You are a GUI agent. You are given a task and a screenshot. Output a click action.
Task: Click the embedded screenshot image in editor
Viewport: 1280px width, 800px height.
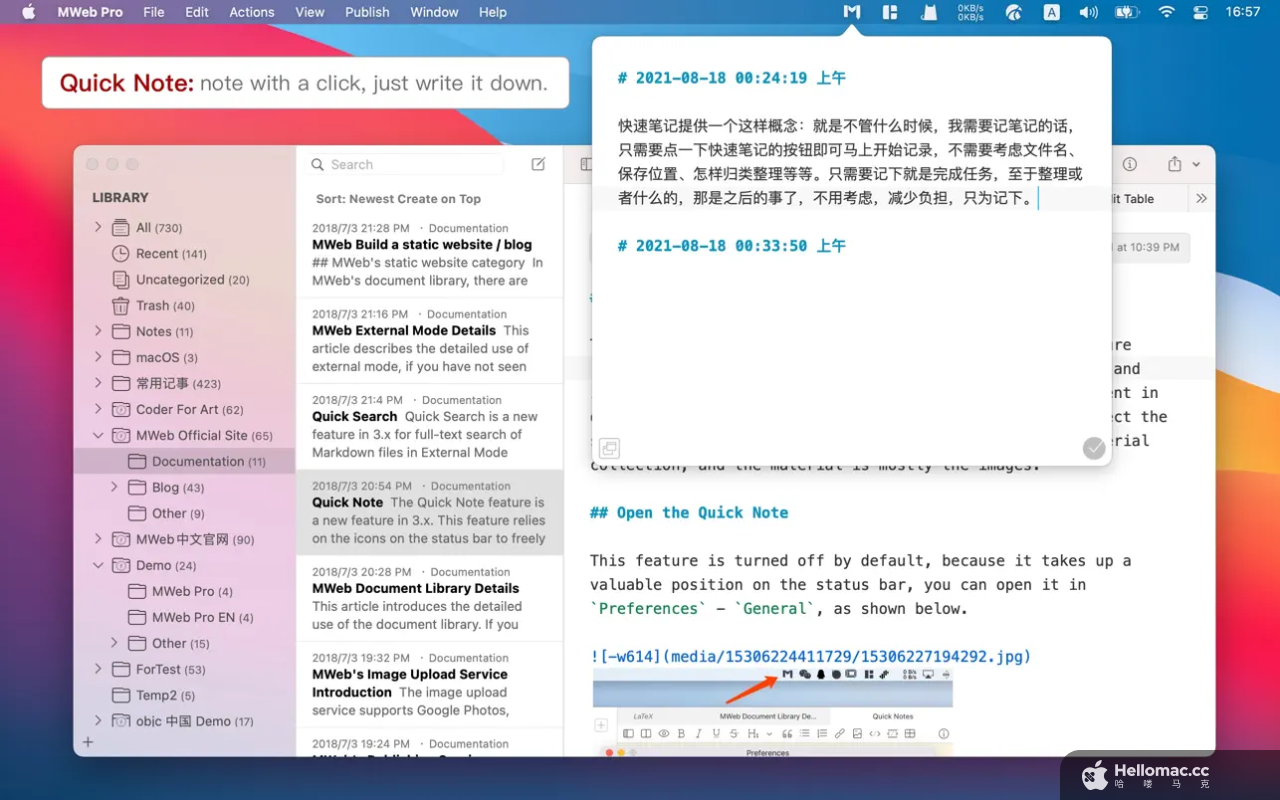[772, 713]
